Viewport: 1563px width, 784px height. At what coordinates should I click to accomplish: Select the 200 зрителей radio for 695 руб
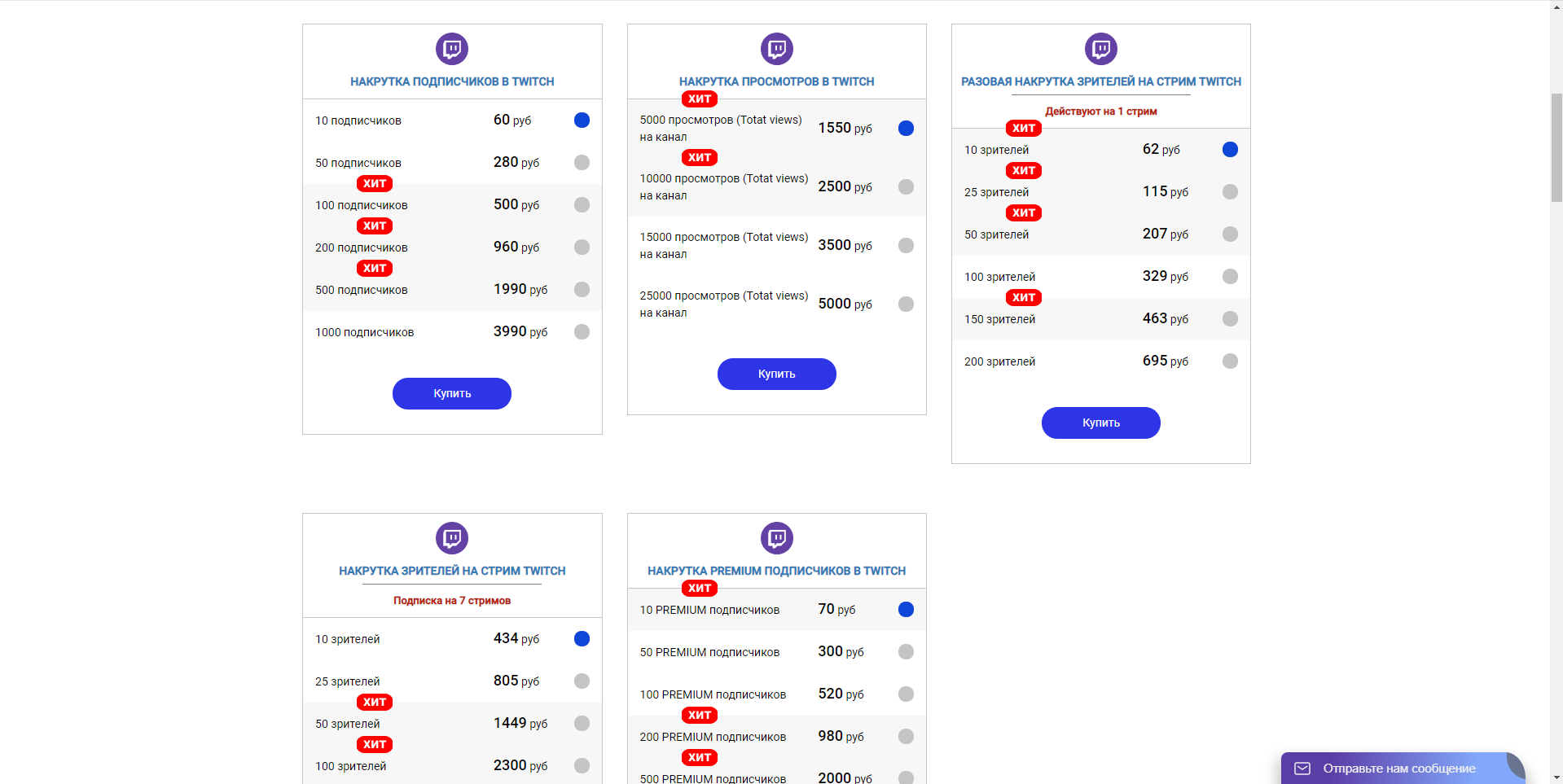coord(1230,361)
